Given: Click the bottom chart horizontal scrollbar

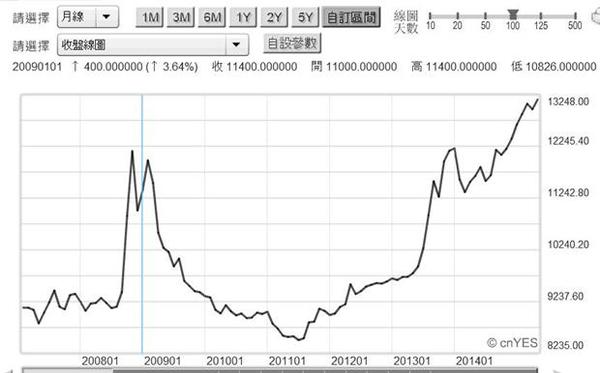Looking at the screenshot, I should (x=280, y=370).
